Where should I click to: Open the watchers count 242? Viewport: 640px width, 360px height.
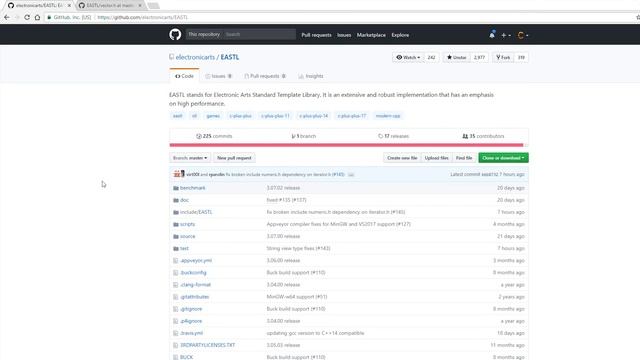coord(431,58)
